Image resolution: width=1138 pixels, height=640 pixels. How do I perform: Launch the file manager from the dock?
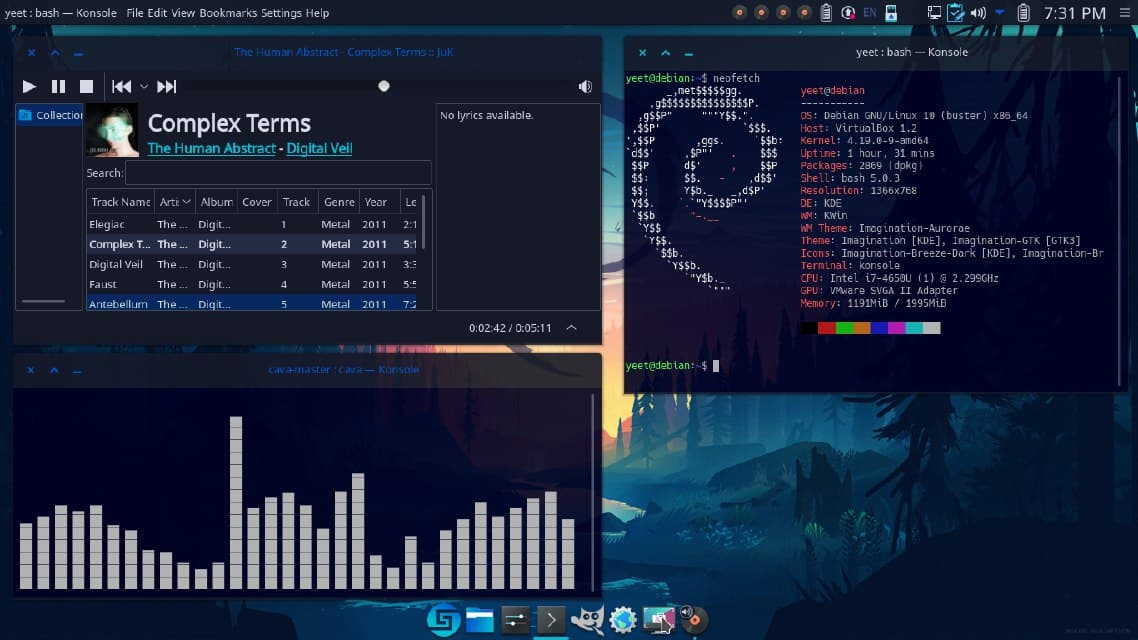pos(480,620)
